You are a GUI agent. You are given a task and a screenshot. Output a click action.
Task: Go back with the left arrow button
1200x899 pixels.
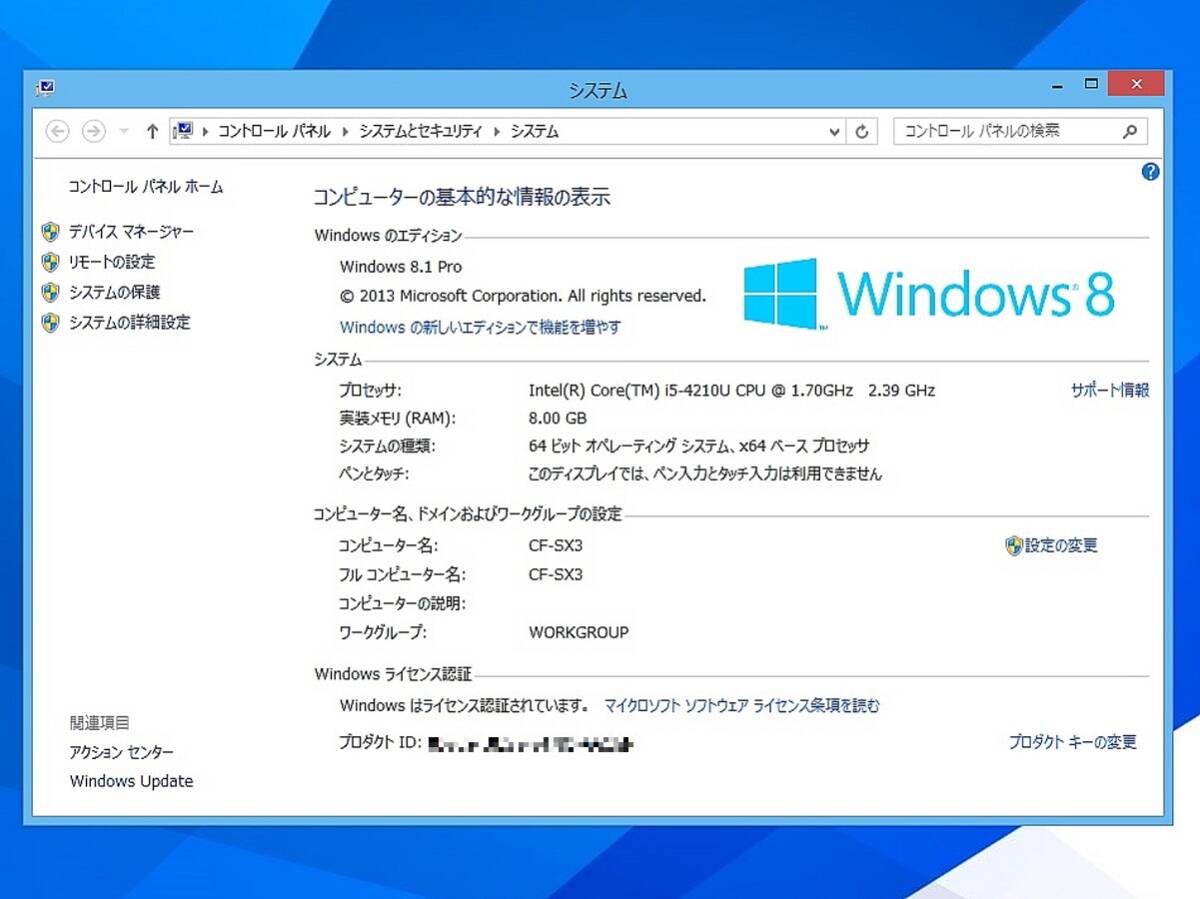pyautogui.click(x=58, y=131)
